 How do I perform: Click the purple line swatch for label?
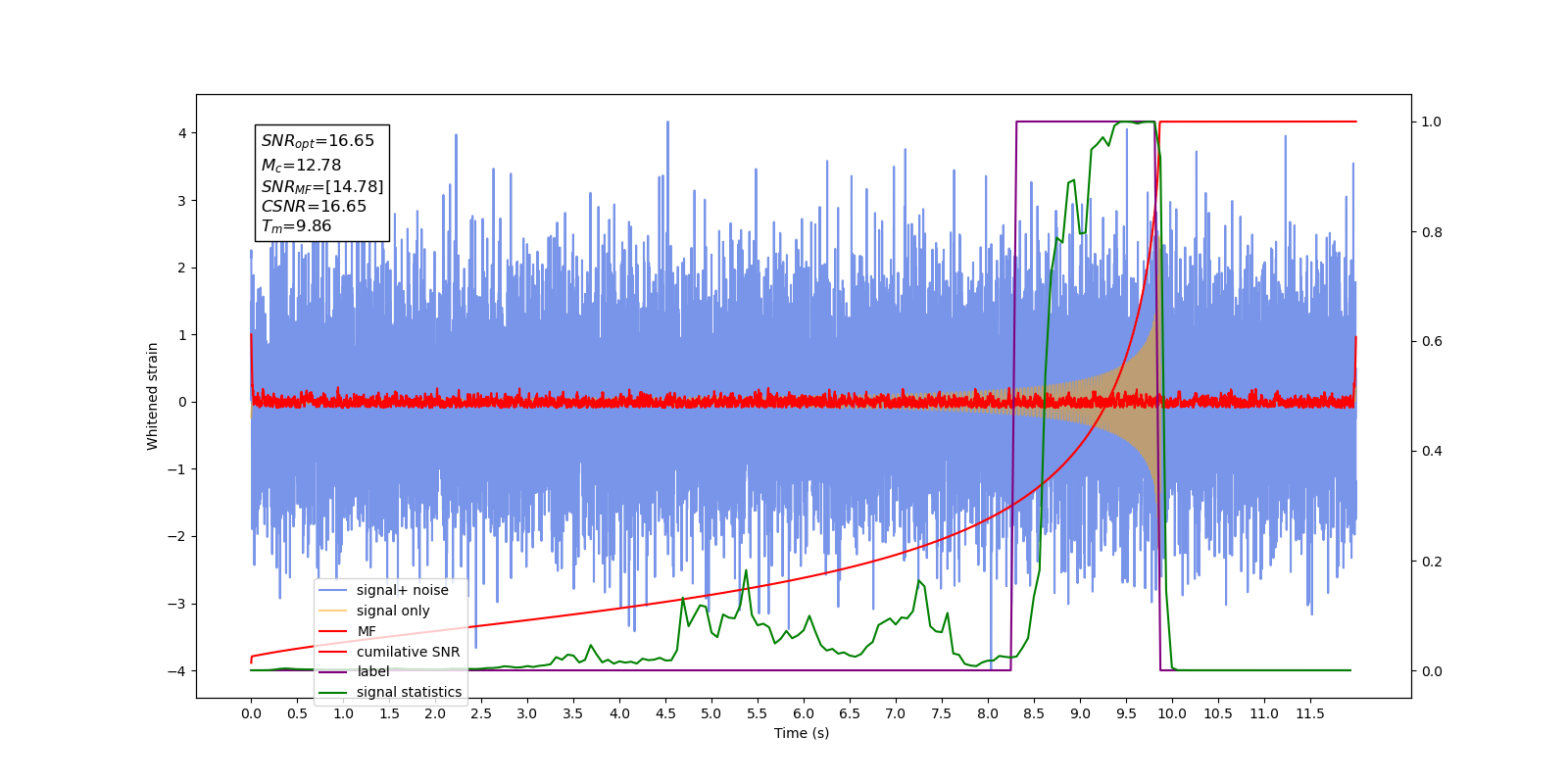(x=333, y=671)
